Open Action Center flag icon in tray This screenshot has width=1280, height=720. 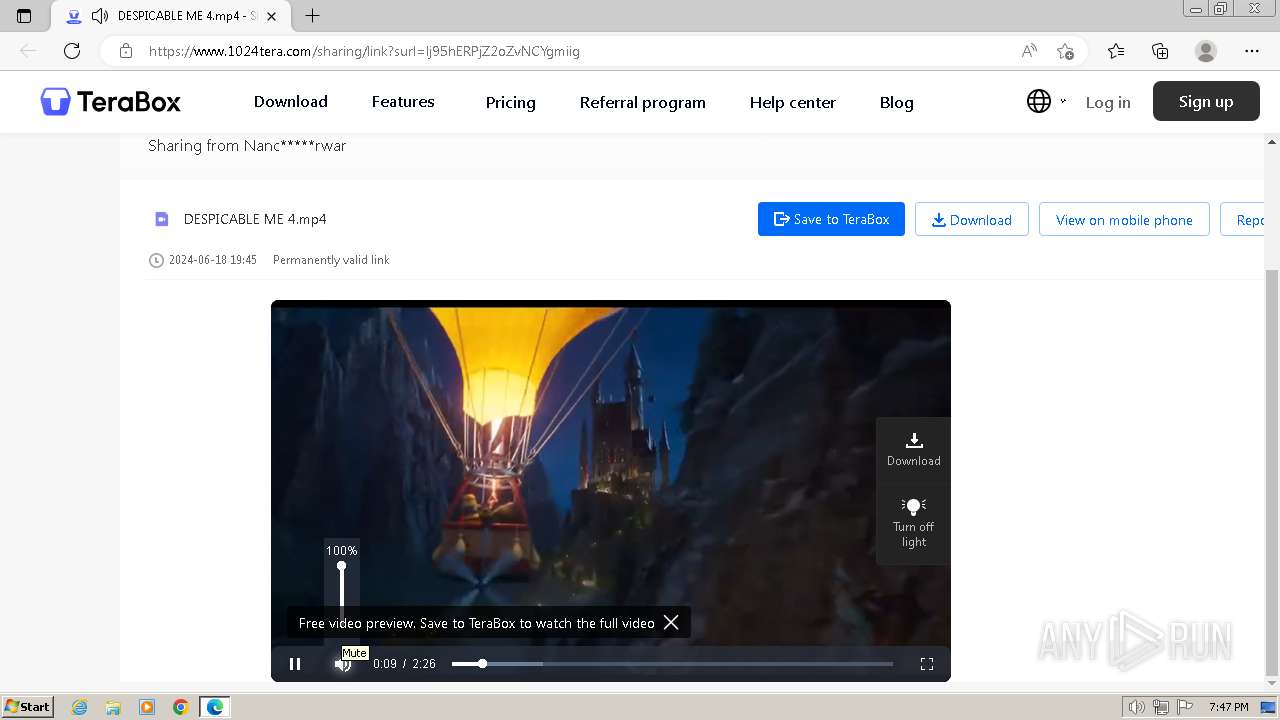[1183, 707]
